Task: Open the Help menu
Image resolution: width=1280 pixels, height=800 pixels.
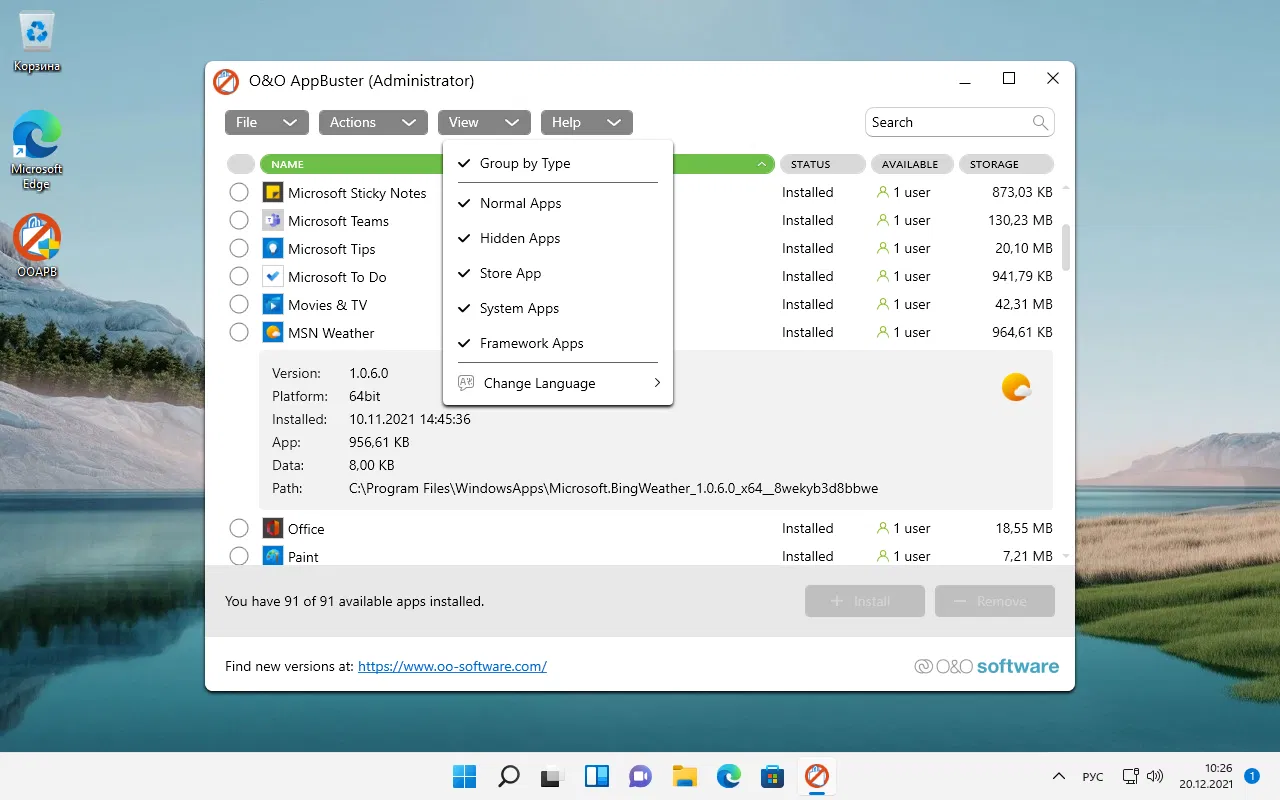Action: pos(587,122)
